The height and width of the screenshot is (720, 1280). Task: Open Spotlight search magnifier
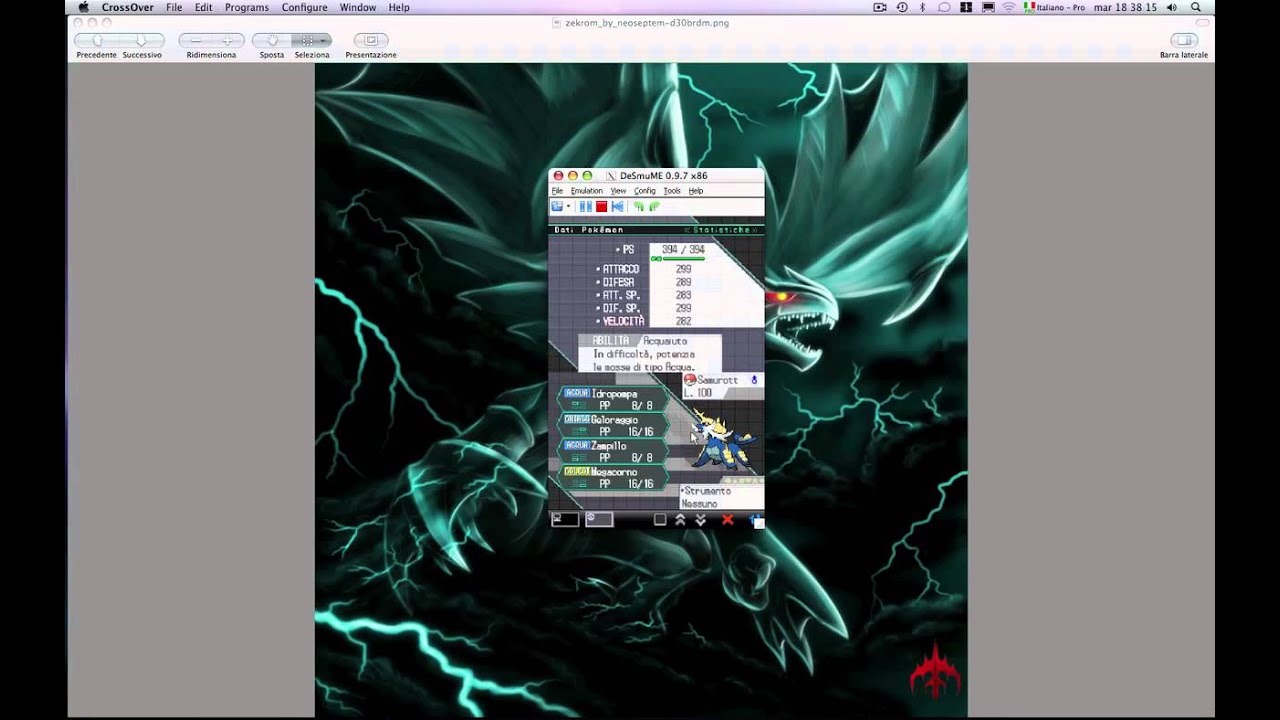[1196, 7]
